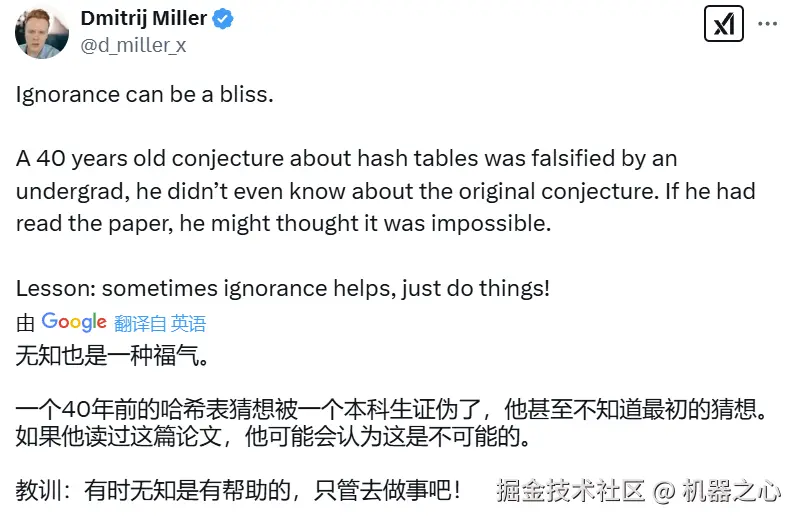
Task: Click the "翻译自 英语" translation link
Action: 160,323
